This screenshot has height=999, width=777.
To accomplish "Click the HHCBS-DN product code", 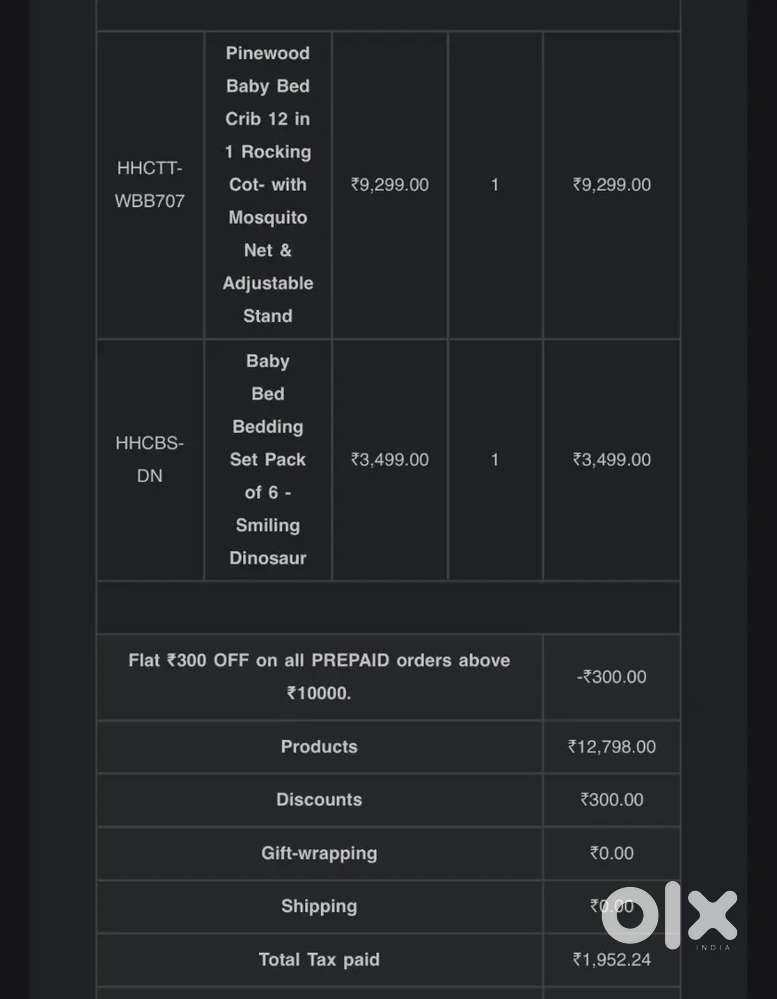I will pos(150,459).
